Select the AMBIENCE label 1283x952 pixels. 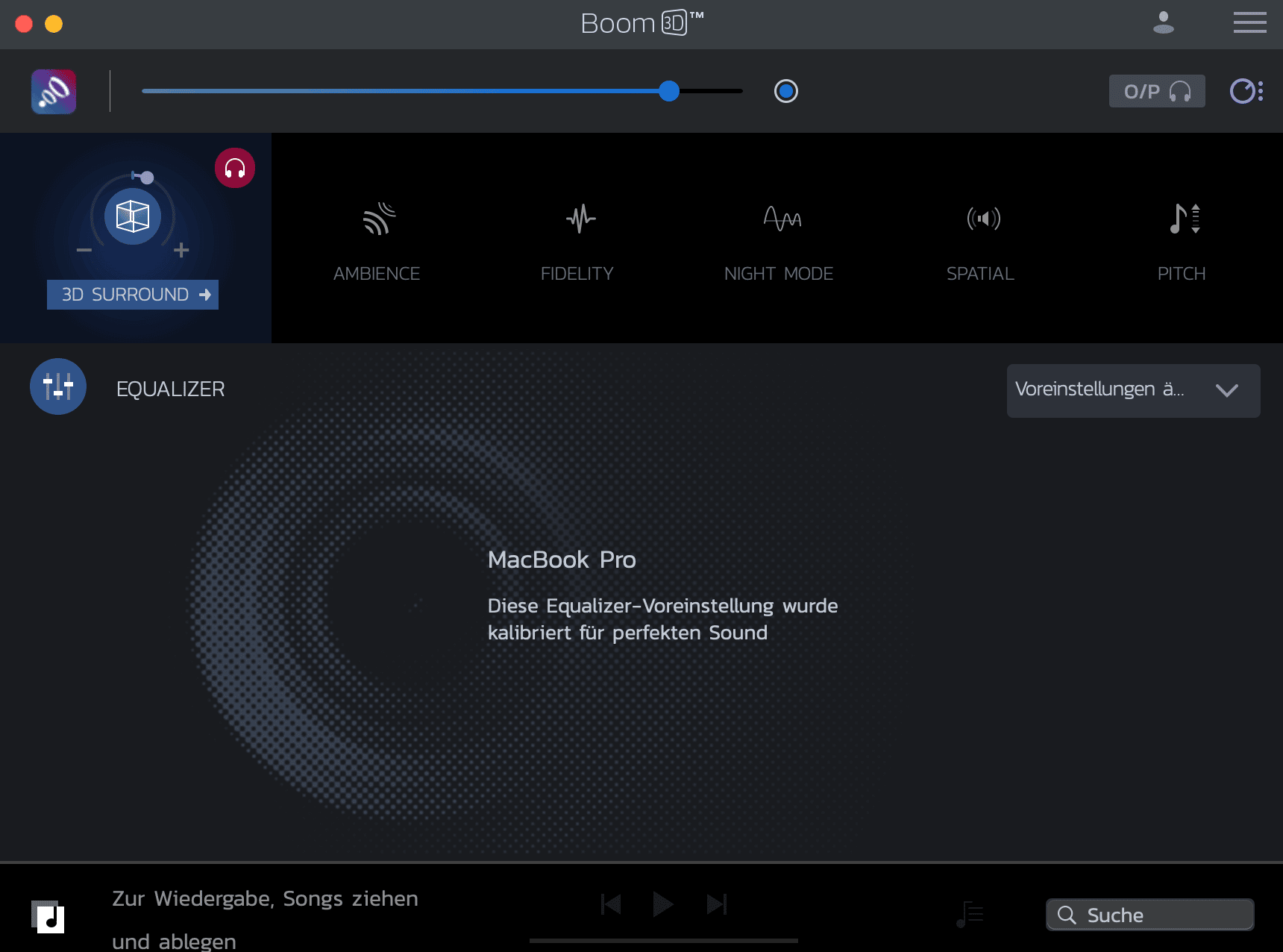point(377,274)
